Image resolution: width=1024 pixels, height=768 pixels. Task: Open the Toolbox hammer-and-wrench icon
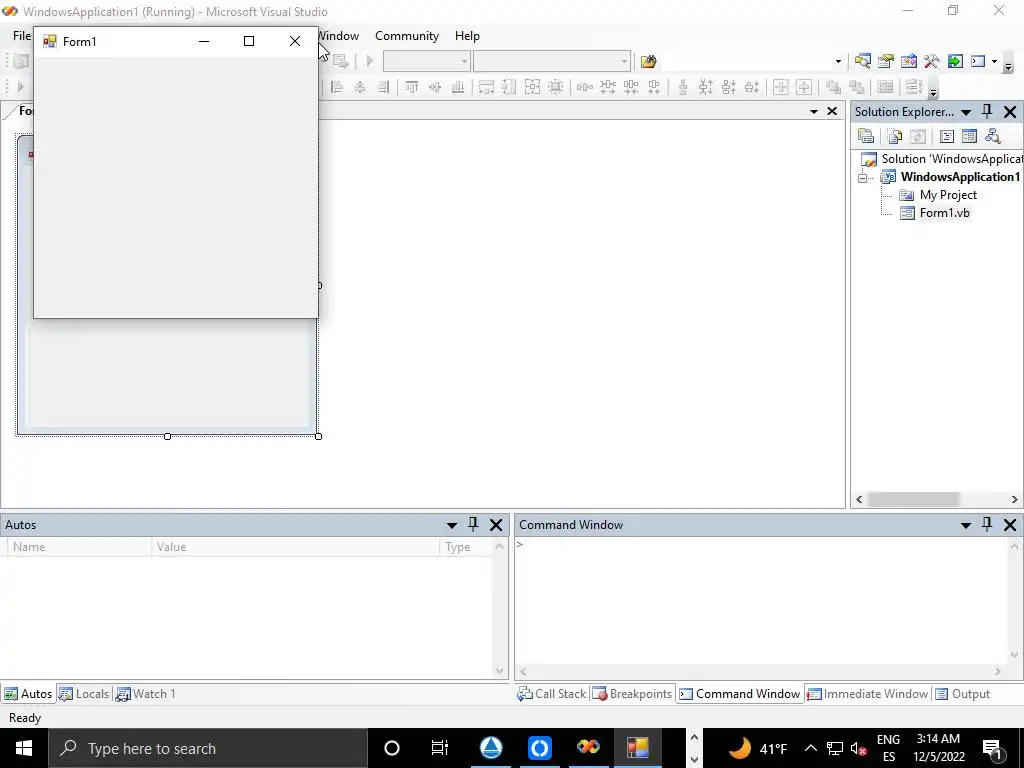pos(932,61)
